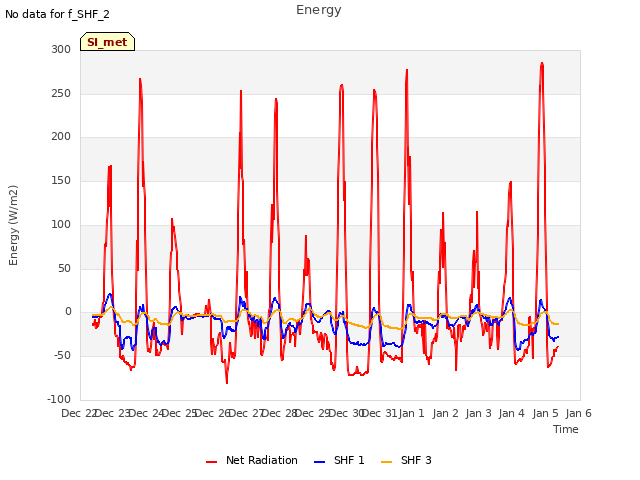Click the x-axis date label Jan 2
This screenshot has height=480, width=640.
click(x=445, y=413)
